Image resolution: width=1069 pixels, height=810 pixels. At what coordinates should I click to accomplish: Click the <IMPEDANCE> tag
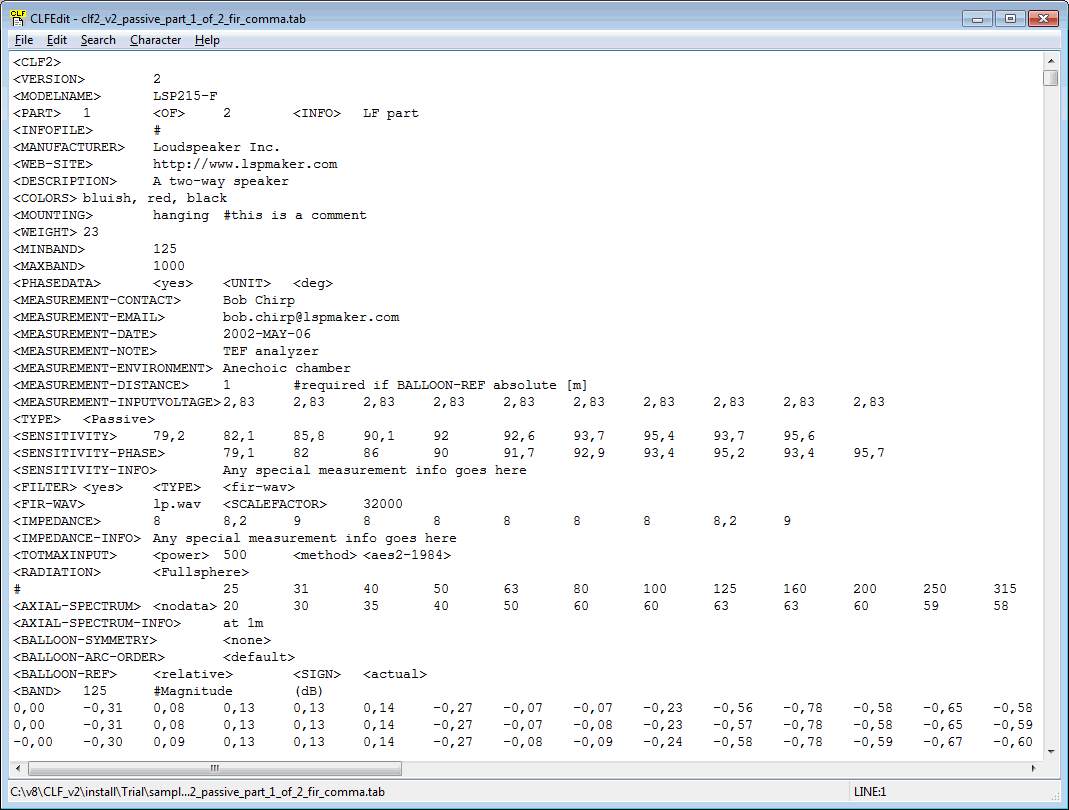tap(57, 521)
